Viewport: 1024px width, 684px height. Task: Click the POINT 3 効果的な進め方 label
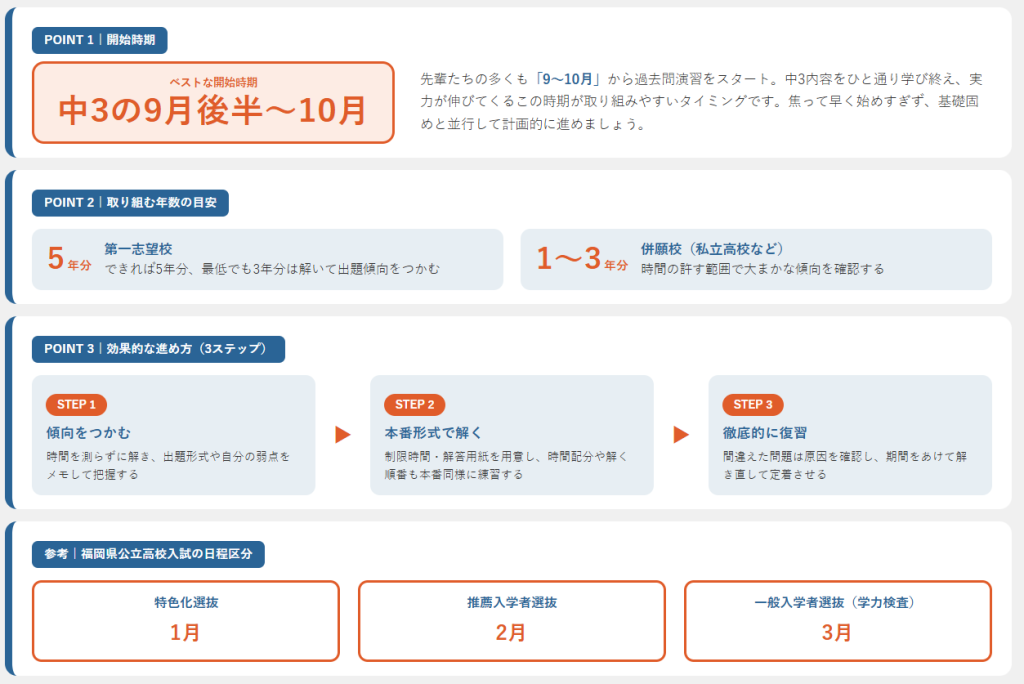[158, 349]
